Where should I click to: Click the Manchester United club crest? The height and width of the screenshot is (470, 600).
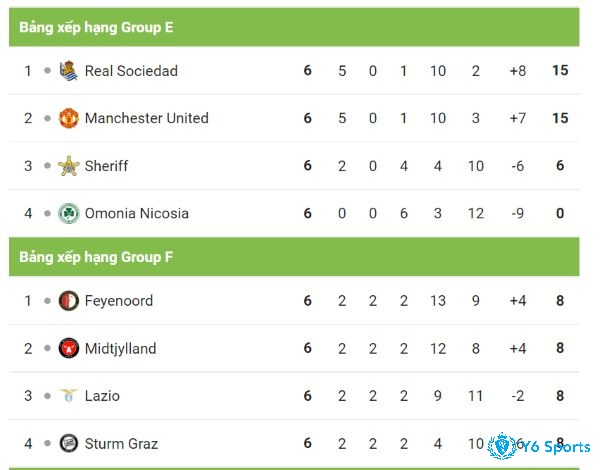pyautogui.click(x=68, y=118)
